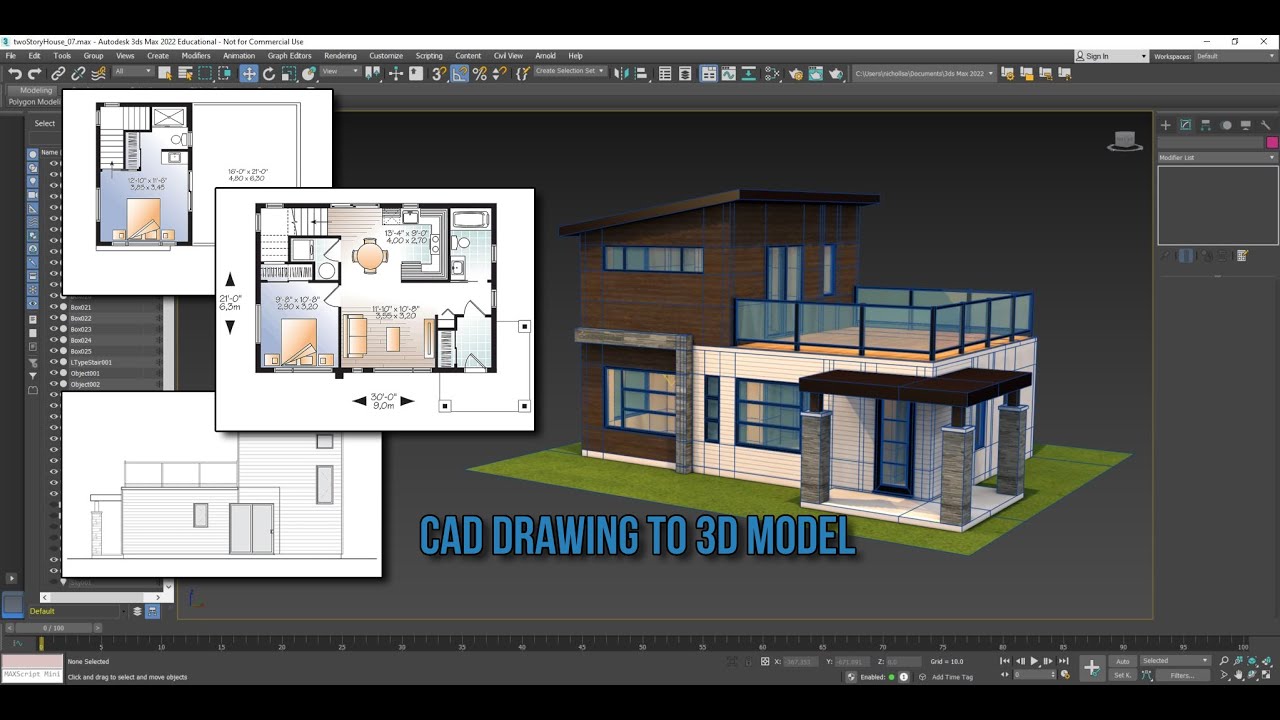This screenshot has width=1280, height=720.
Task: Open the project path dropdown
Action: [x=923, y=73]
